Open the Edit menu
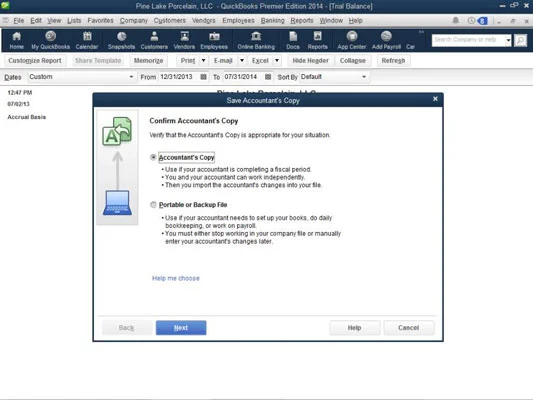 36,21
